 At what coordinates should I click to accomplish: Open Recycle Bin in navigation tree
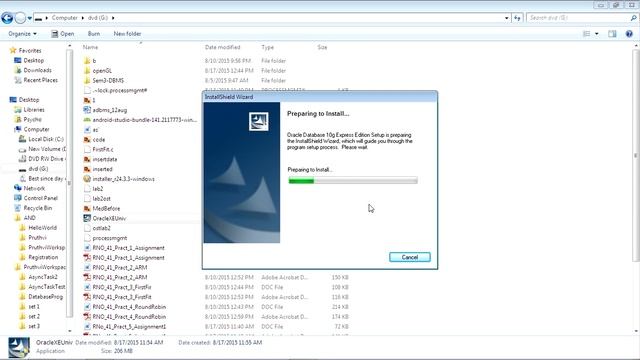[38, 208]
